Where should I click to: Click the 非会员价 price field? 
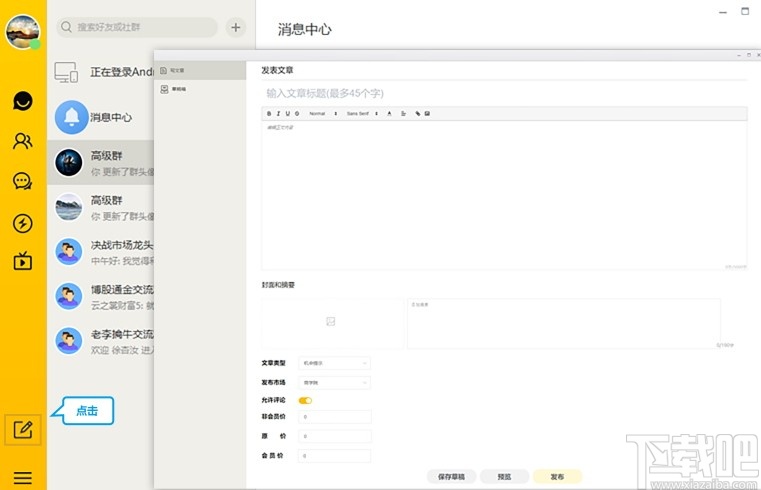coord(334,417)
